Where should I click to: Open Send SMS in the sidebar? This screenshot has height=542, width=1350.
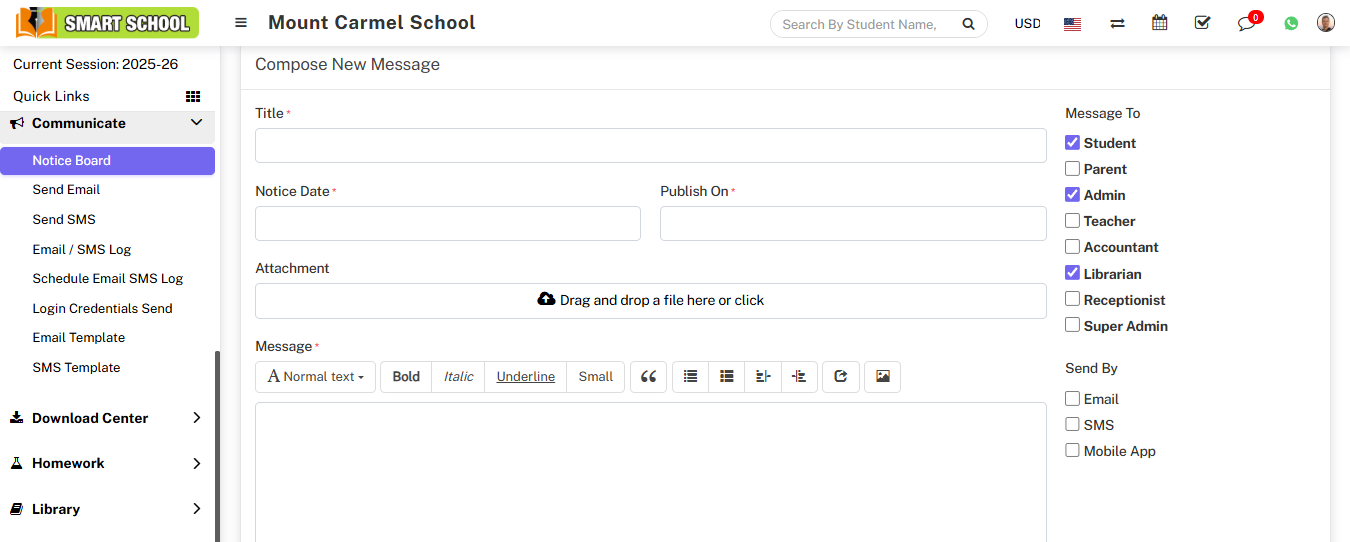(64, 219)
